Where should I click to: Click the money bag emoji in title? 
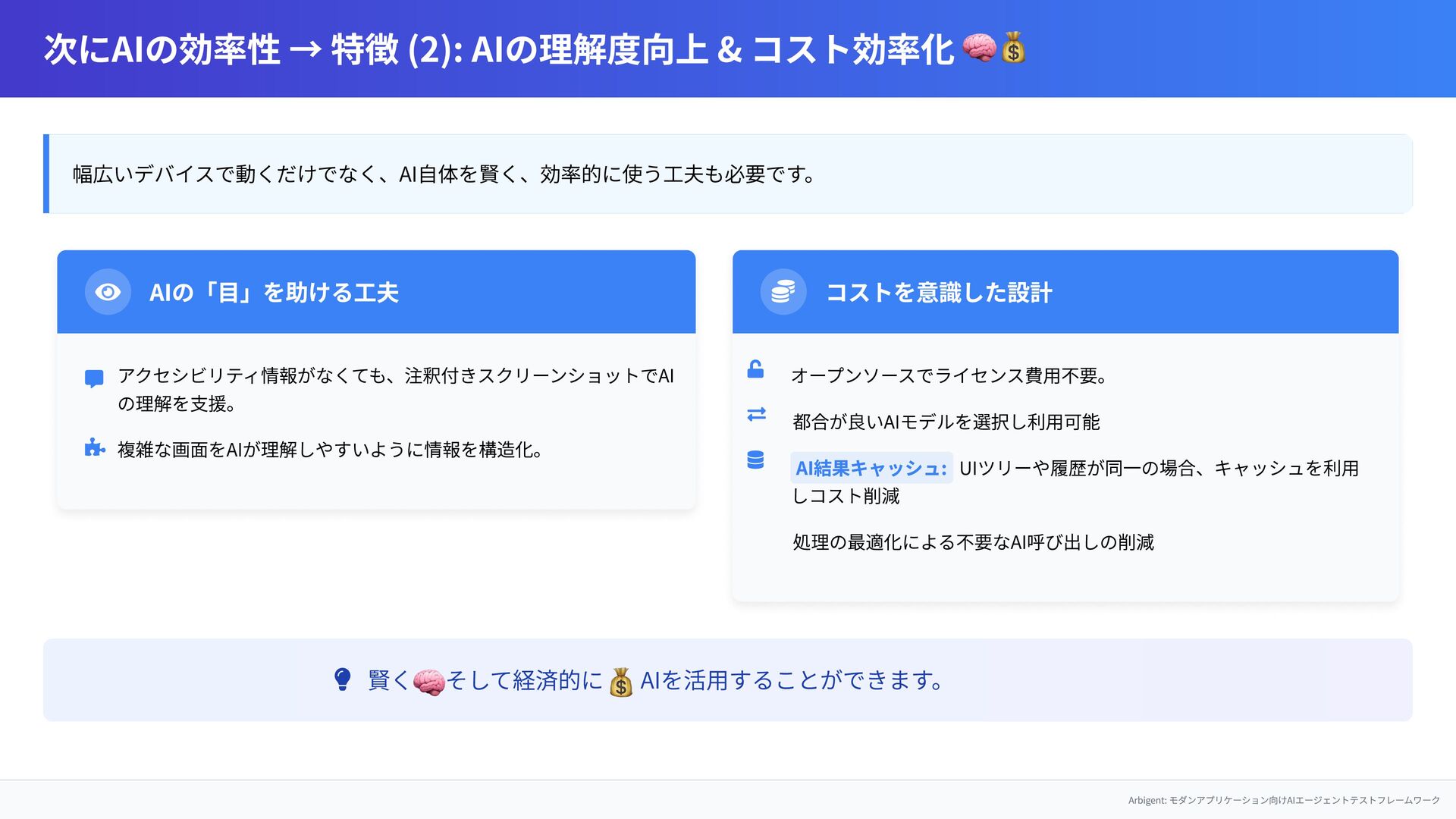(1013, 48)
